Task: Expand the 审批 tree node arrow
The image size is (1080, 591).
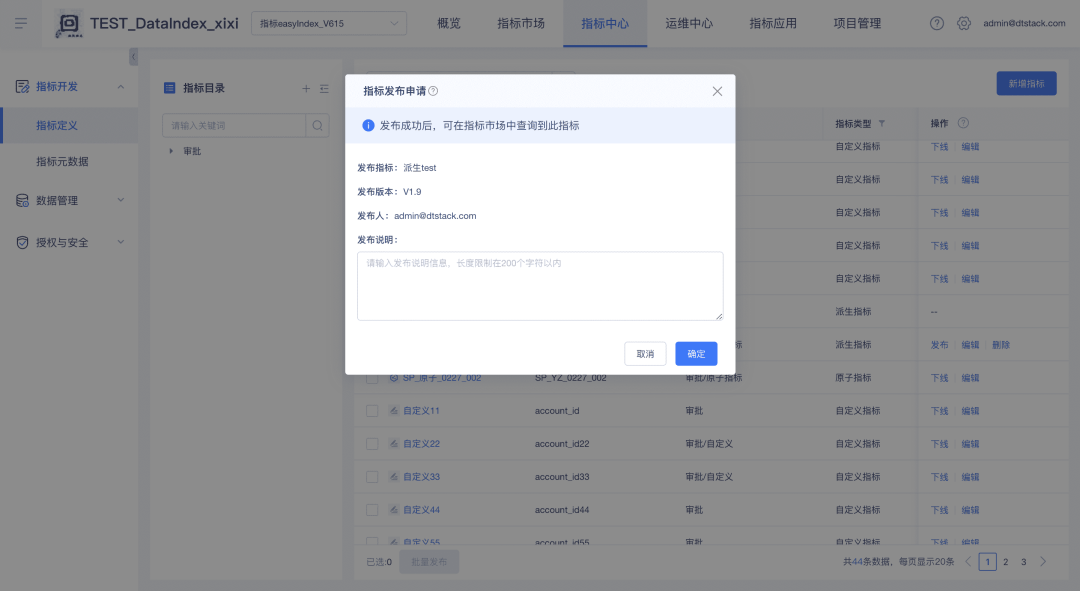Action: [171, 151]
